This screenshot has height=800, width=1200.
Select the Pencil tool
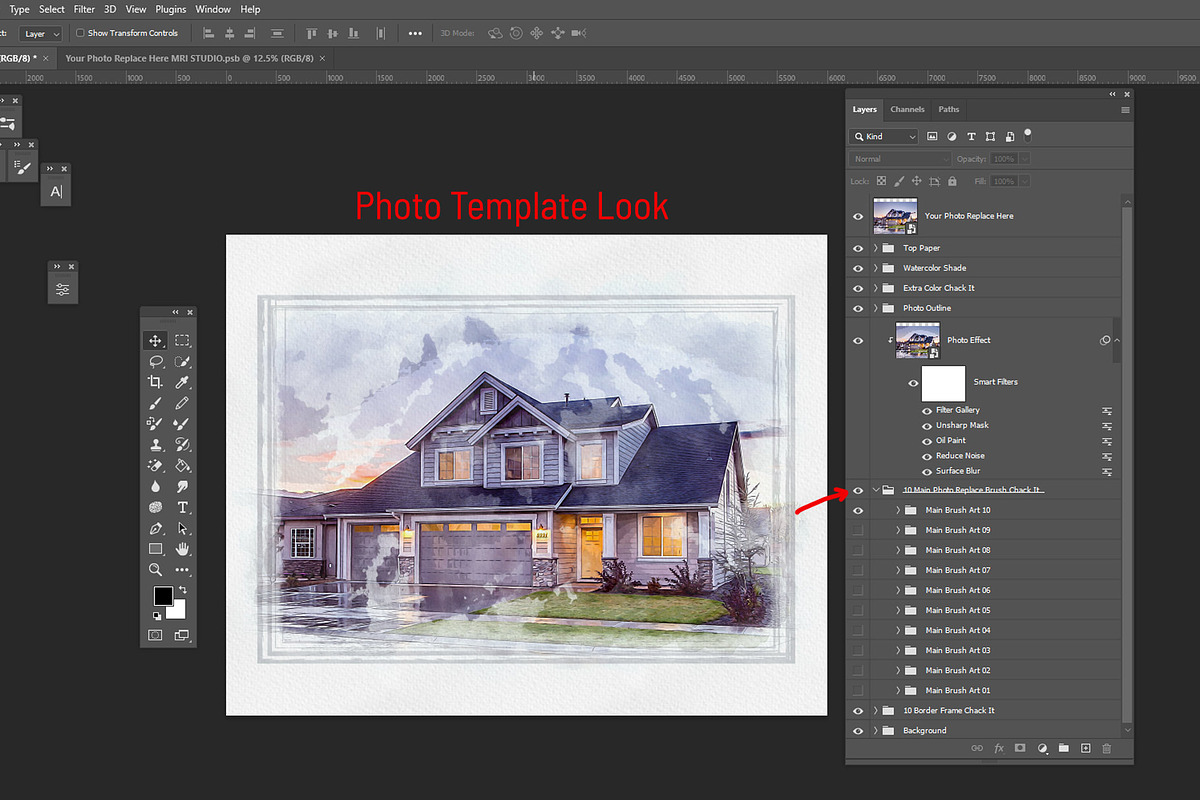pos(182,403)
